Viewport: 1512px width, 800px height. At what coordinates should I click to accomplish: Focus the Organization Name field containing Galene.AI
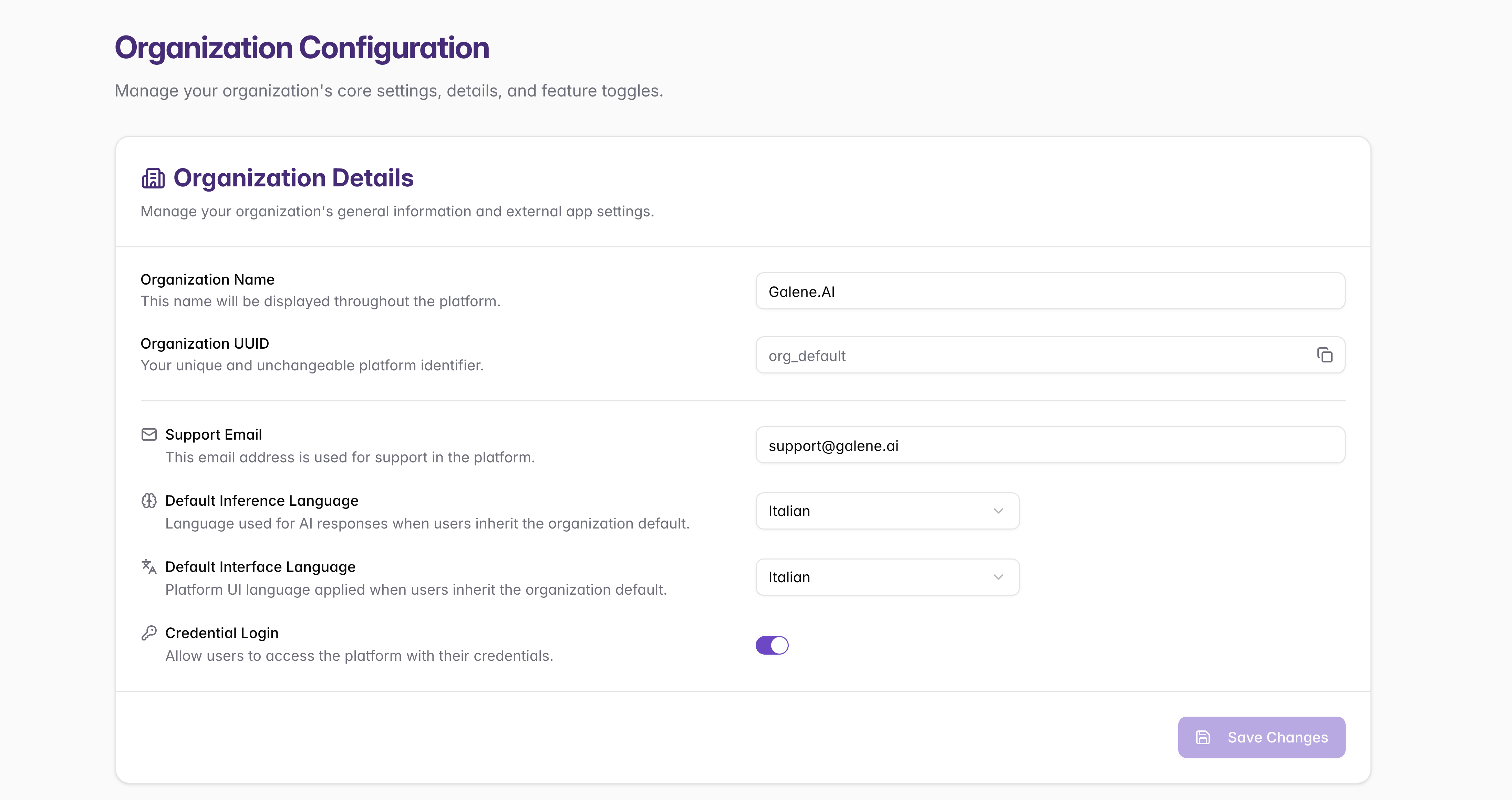click(1050, 291)
